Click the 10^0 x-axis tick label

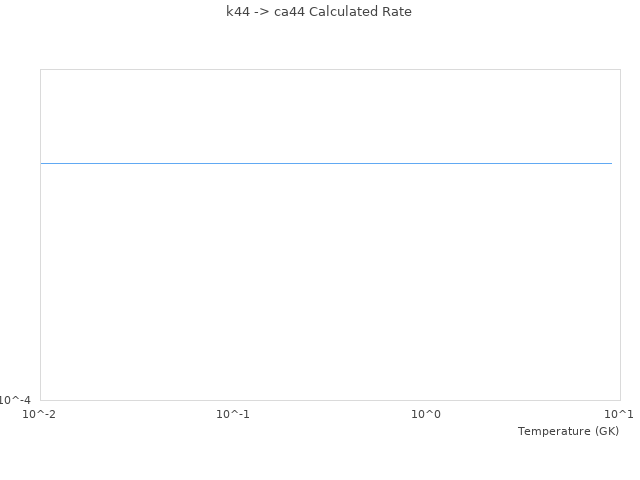pyautogui.click(x=426, y=414)
